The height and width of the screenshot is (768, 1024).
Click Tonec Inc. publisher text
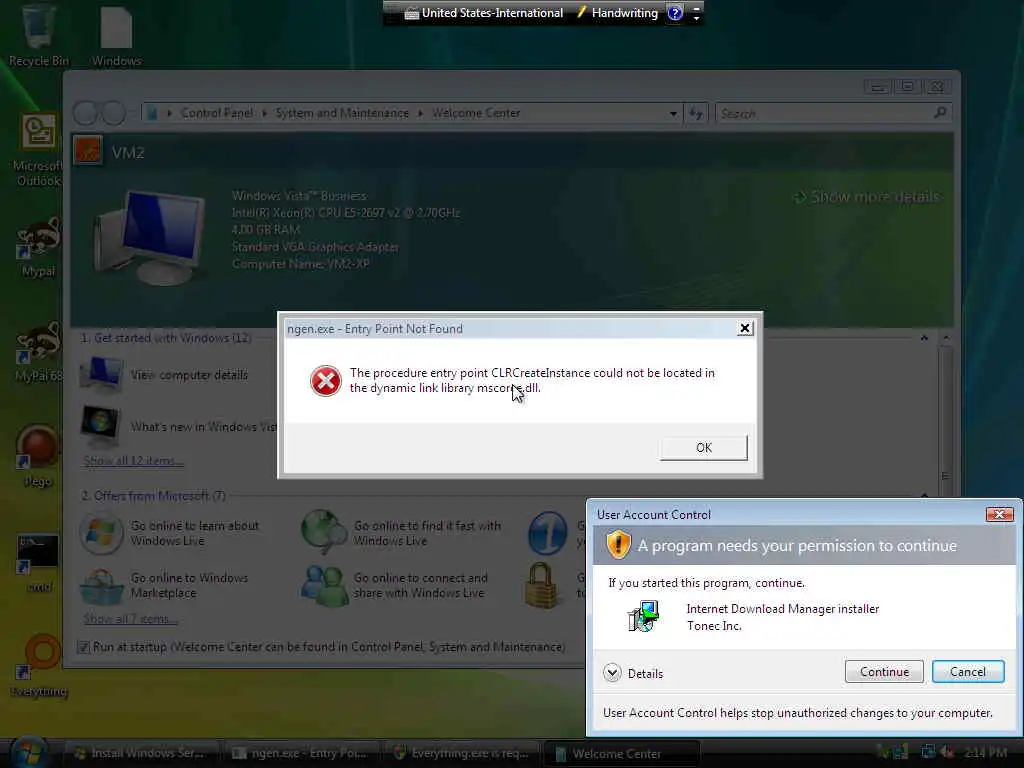(714, 626)
